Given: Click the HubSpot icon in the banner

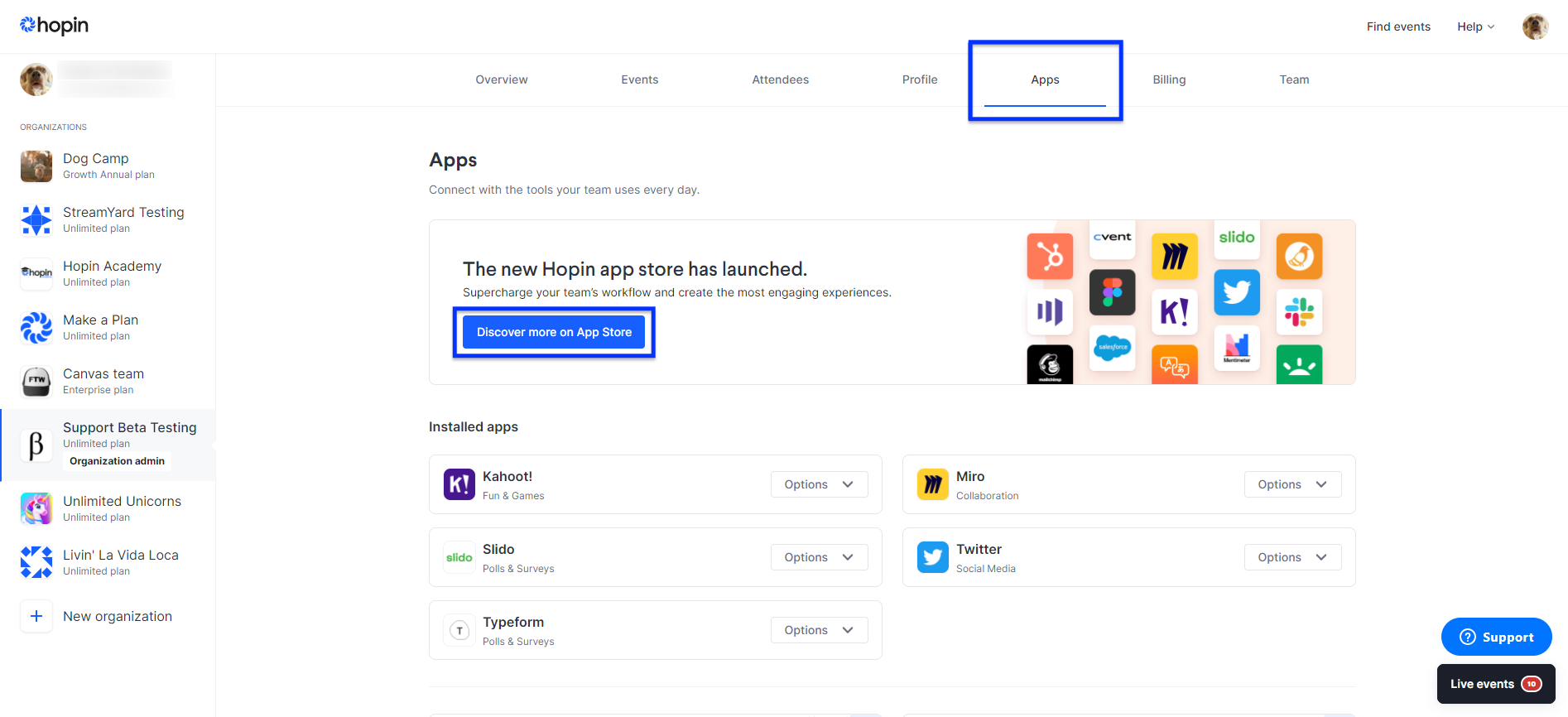Looking at the screenshot, I should (x=1050, y=256).
